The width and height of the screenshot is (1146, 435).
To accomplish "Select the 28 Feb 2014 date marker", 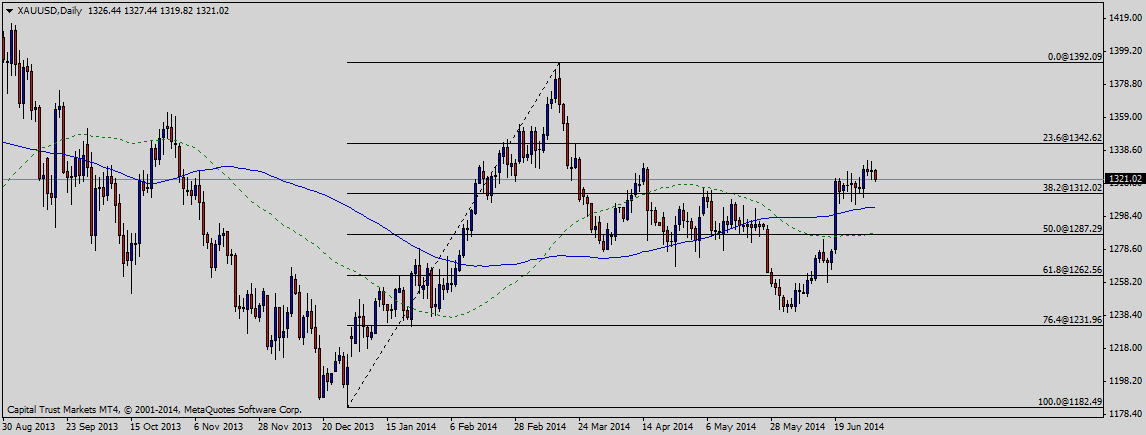I will click(x=541, y=427).
